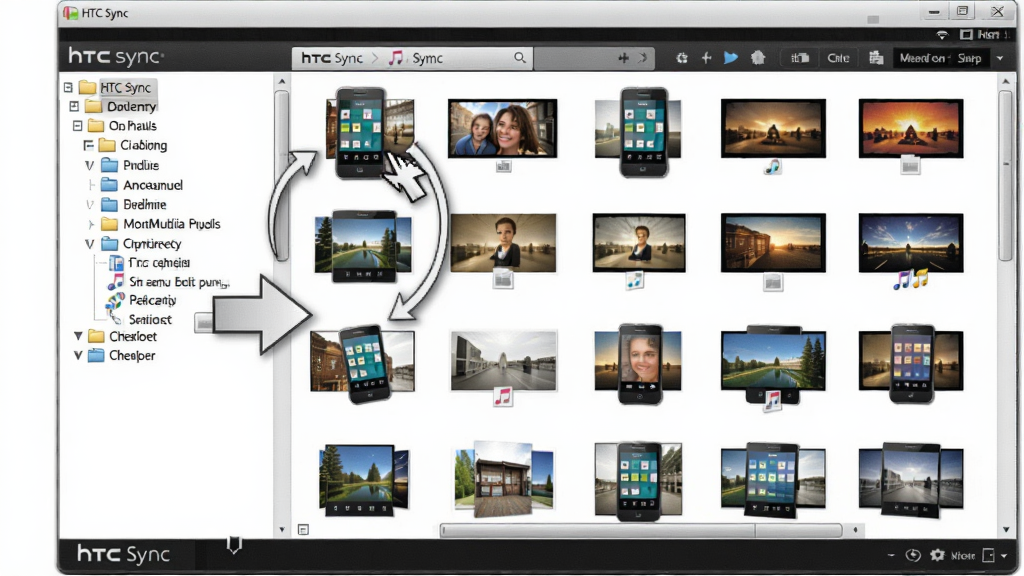Select the 'HTC Sync' root tree label

[x=125, y=87]
